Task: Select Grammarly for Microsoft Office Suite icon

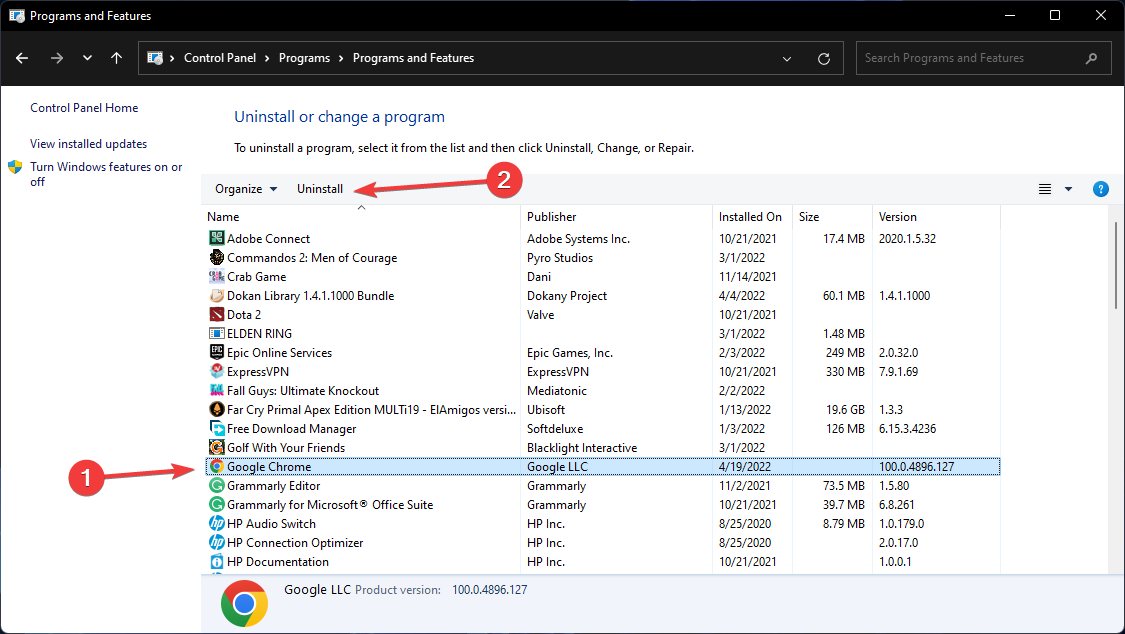Action: pyautogui.click(x=217, y=504)
